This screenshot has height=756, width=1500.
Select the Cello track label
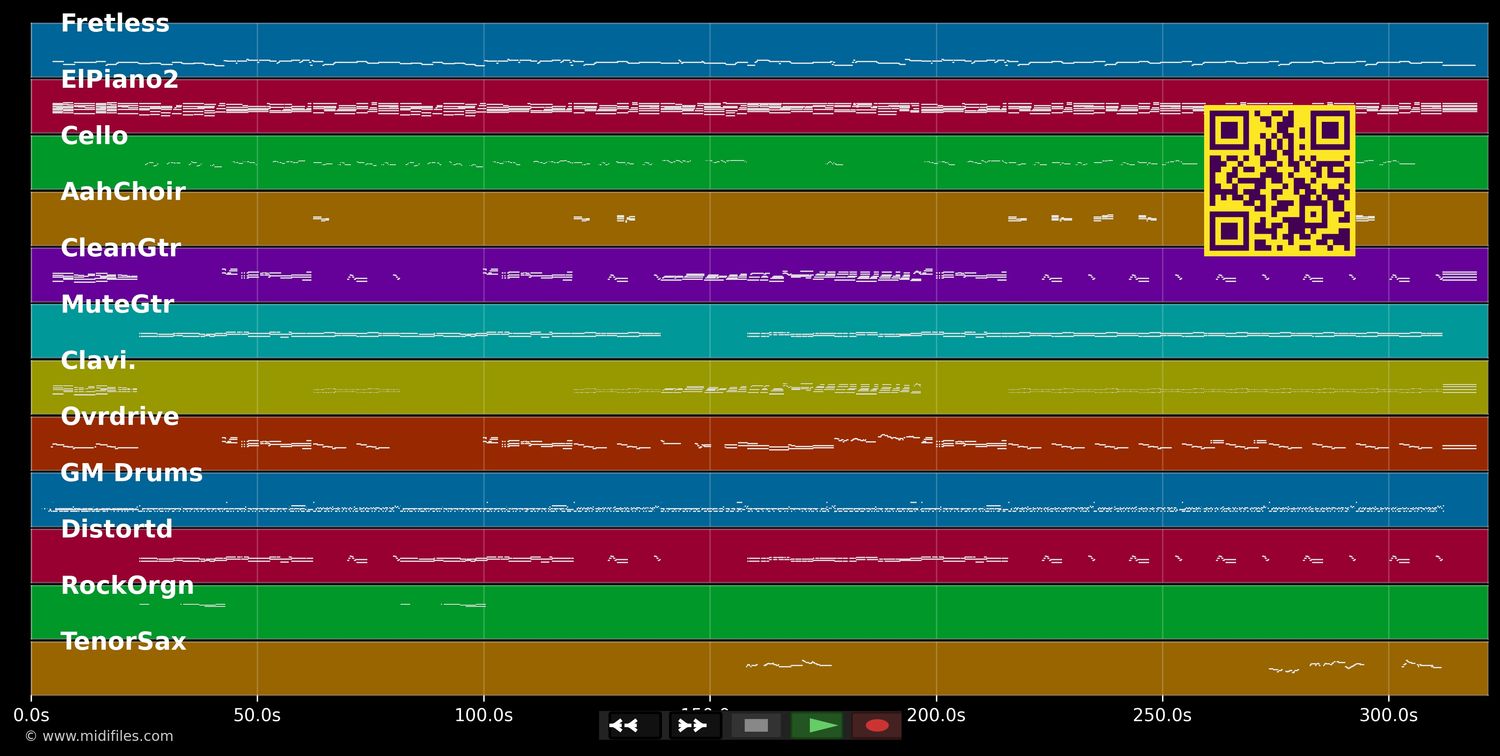coord(94,136)
